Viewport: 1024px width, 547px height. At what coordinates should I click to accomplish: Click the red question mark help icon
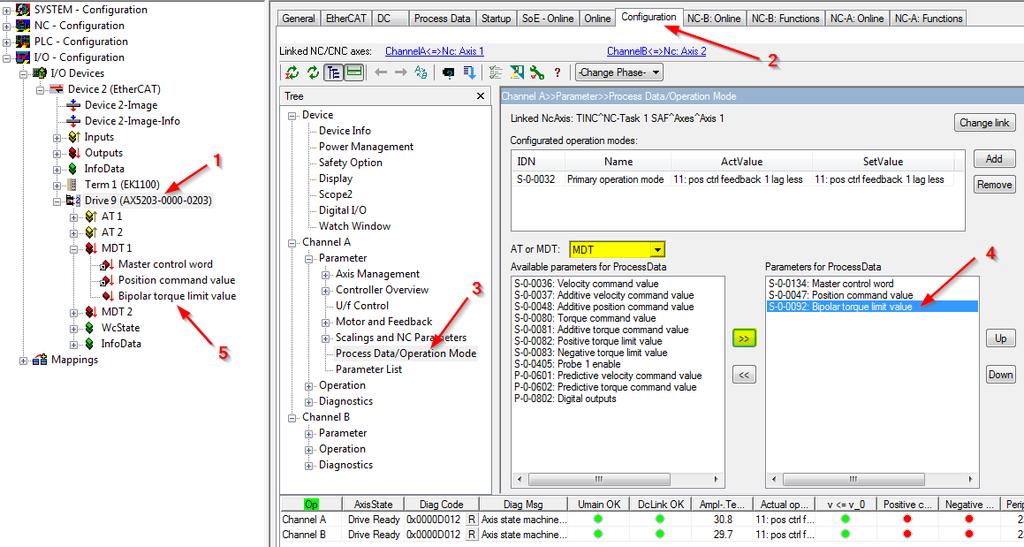click(557, 72)
